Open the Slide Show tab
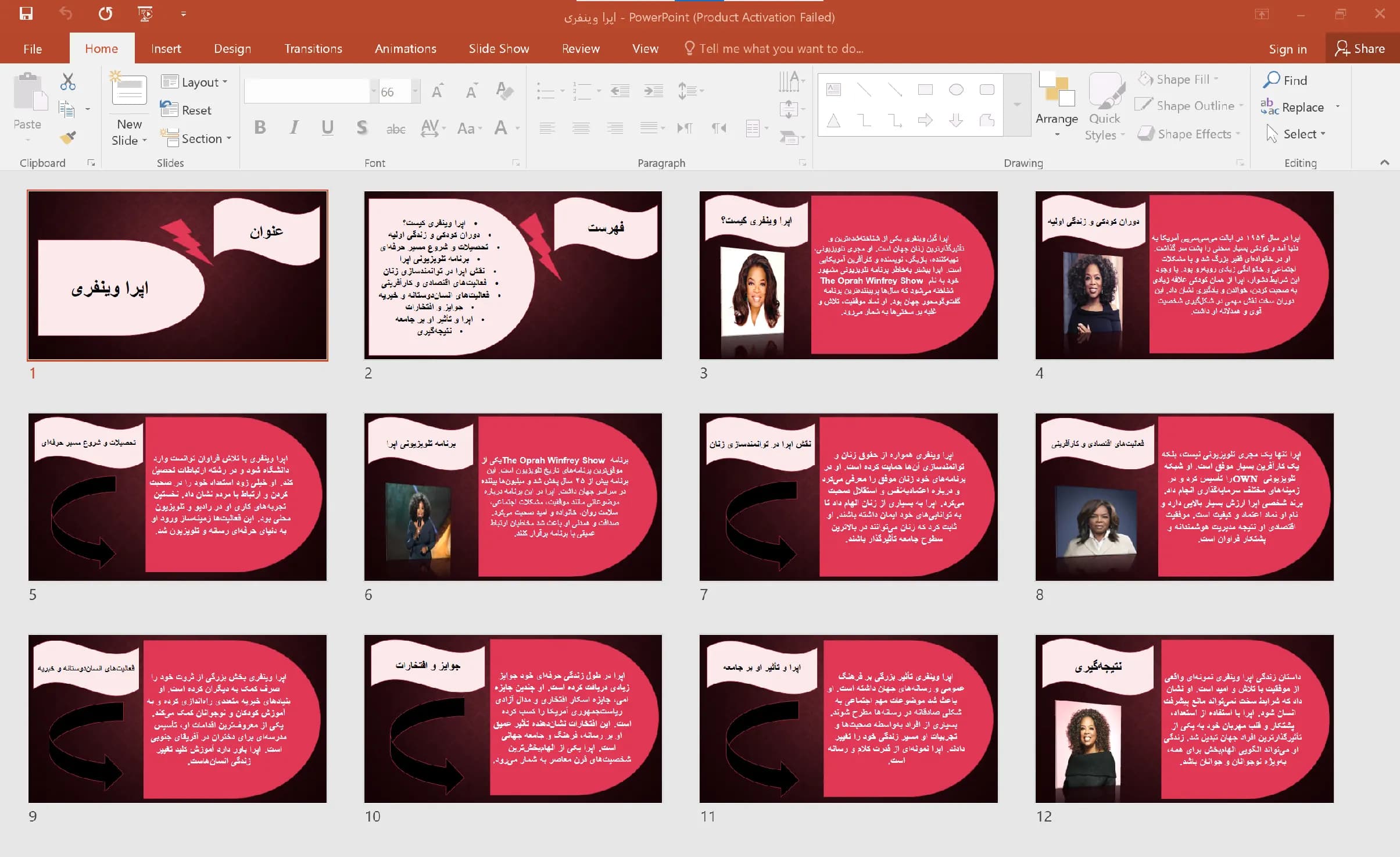The height and width of the screenshot is (857, 1400). pyautogui.click(x=499, y=49)
